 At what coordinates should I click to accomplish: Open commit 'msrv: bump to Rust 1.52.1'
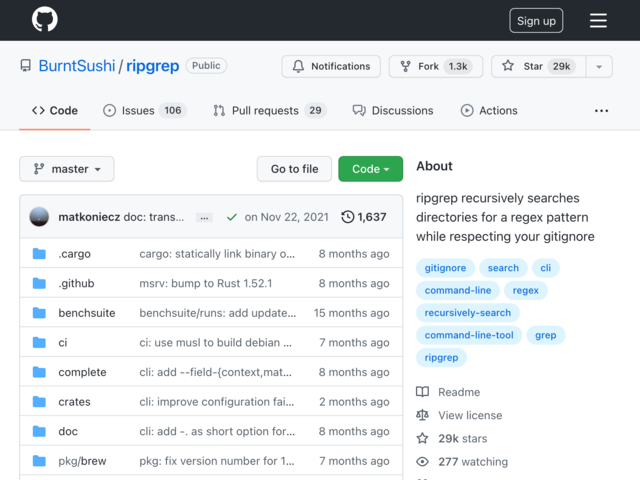pyautogui.click(x=206, y=283)
